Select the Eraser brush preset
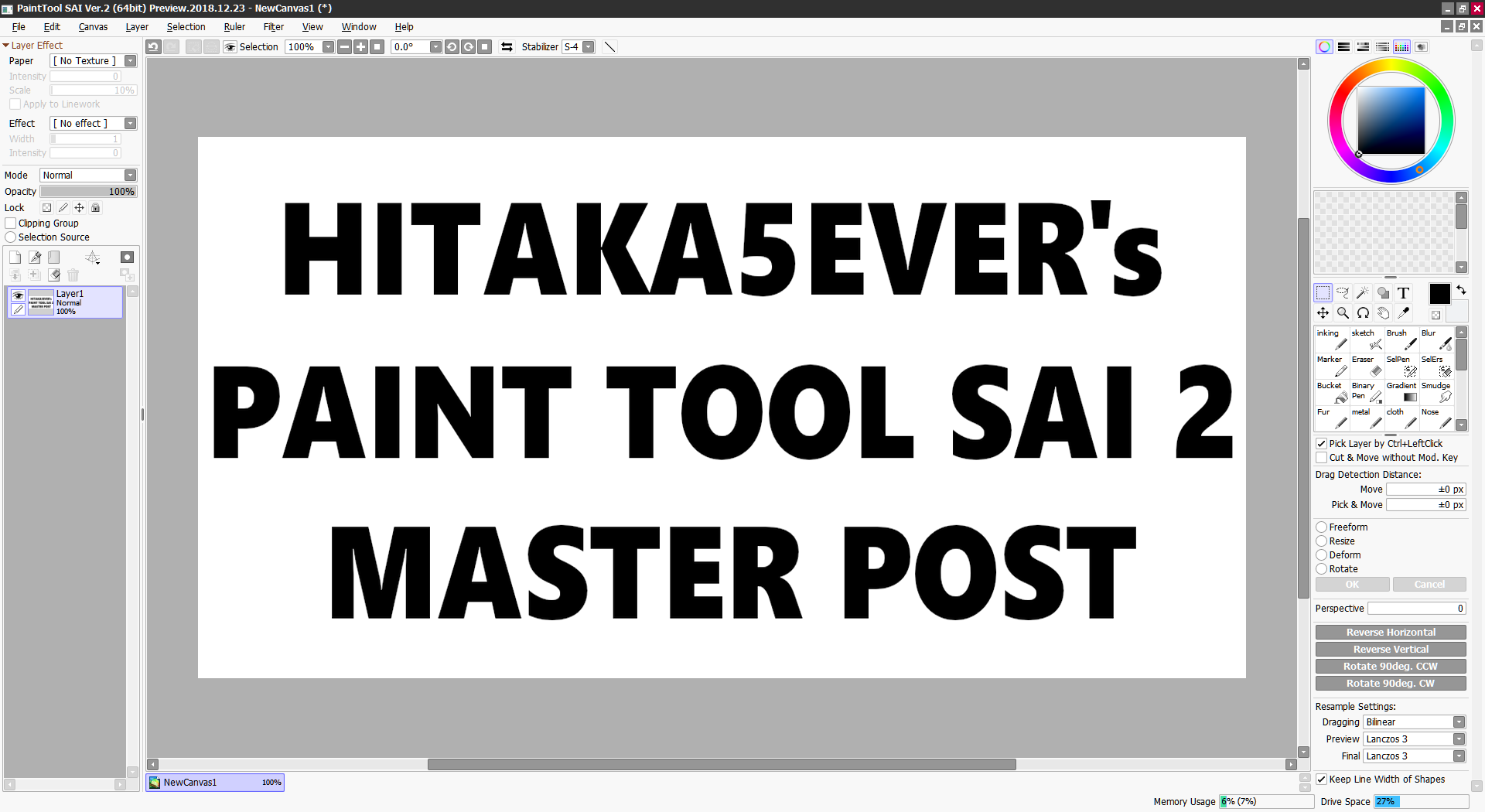1485x812 pixels. (x=1367, y=367)
